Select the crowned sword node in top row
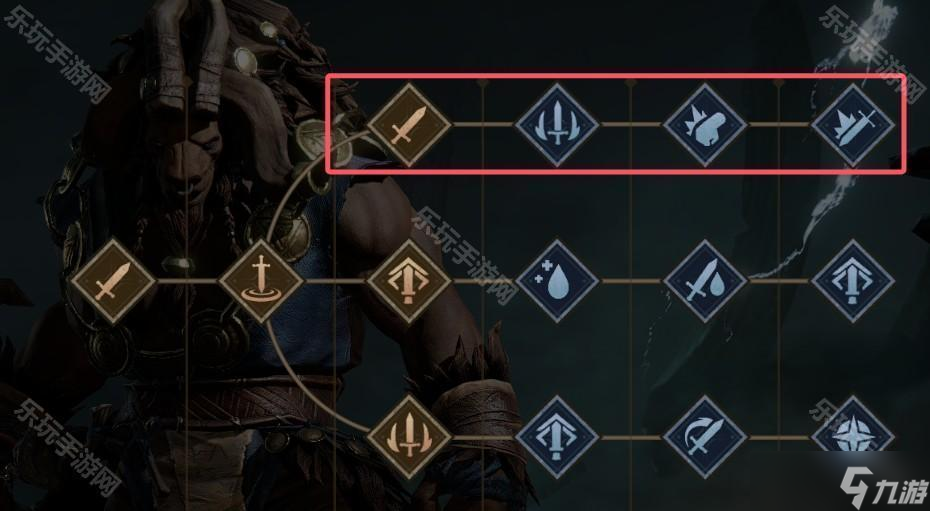The width and height of the screenshot is (930, 511). 853,125
